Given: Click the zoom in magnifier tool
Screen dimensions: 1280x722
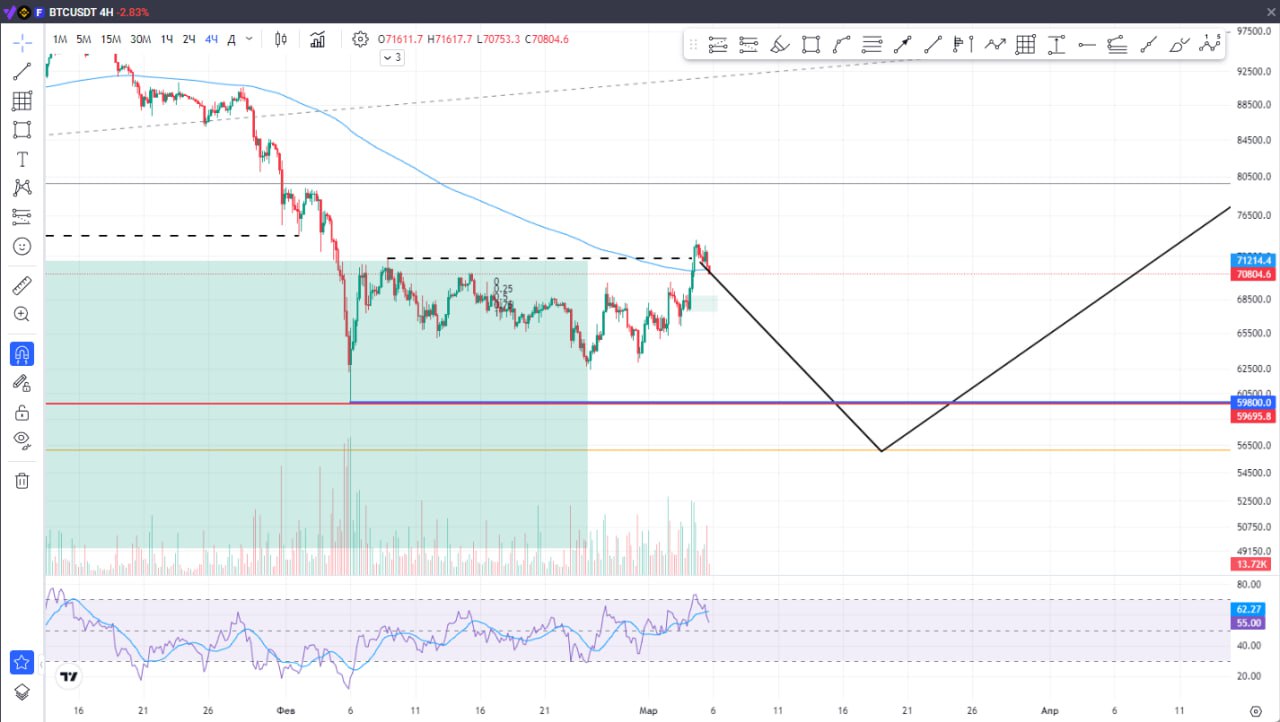Looking at the screenshot, I should point(22,314).
